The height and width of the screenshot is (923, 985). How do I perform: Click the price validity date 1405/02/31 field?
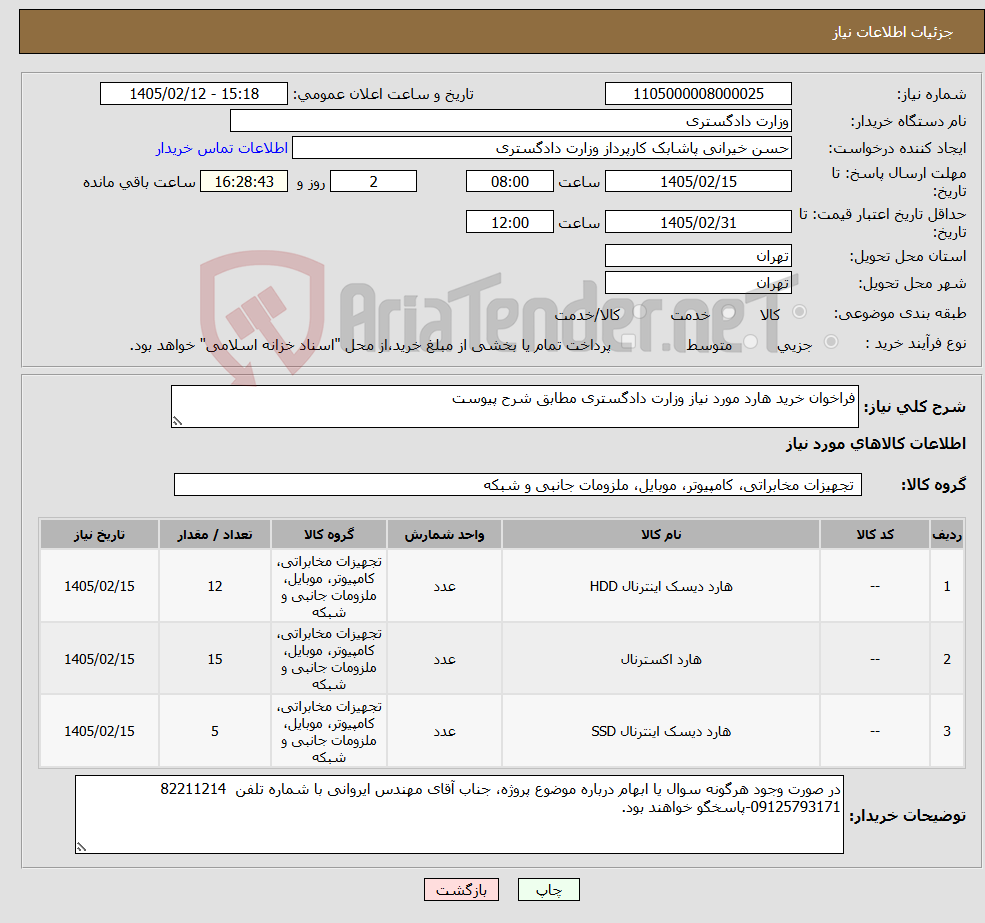[x=698, y=222]
